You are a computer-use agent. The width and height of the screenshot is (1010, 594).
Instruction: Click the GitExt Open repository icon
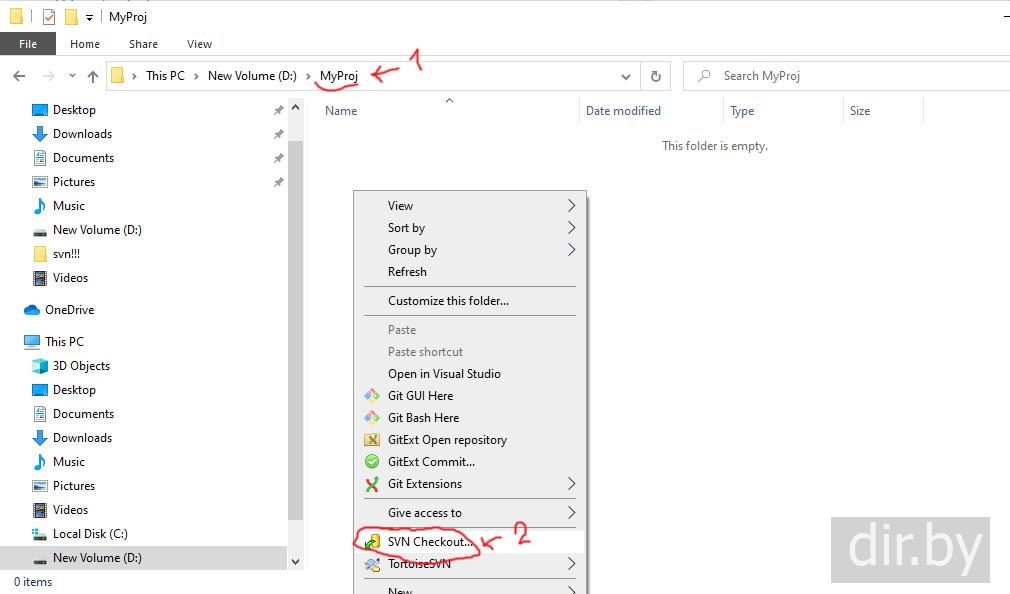pos(372,440)
